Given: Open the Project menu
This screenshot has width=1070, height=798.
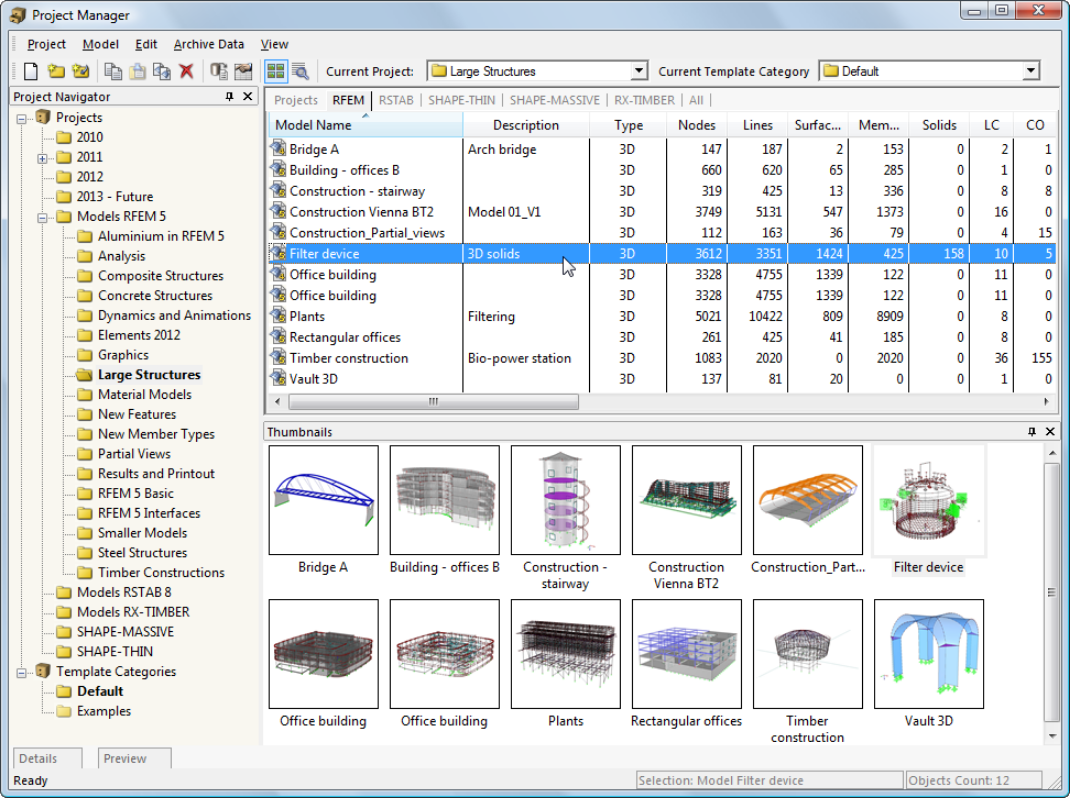Looking at the screenshot, I should (46, 44).
